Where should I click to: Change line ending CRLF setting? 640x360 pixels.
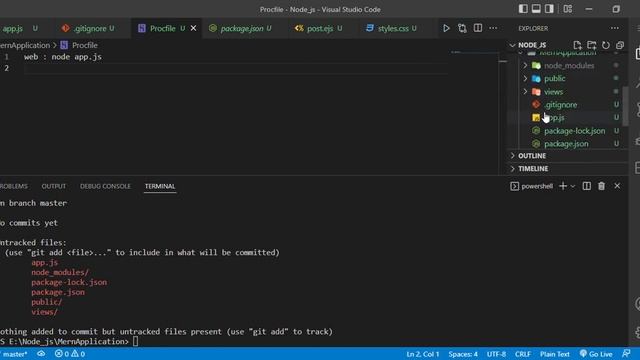pos(523,354)
